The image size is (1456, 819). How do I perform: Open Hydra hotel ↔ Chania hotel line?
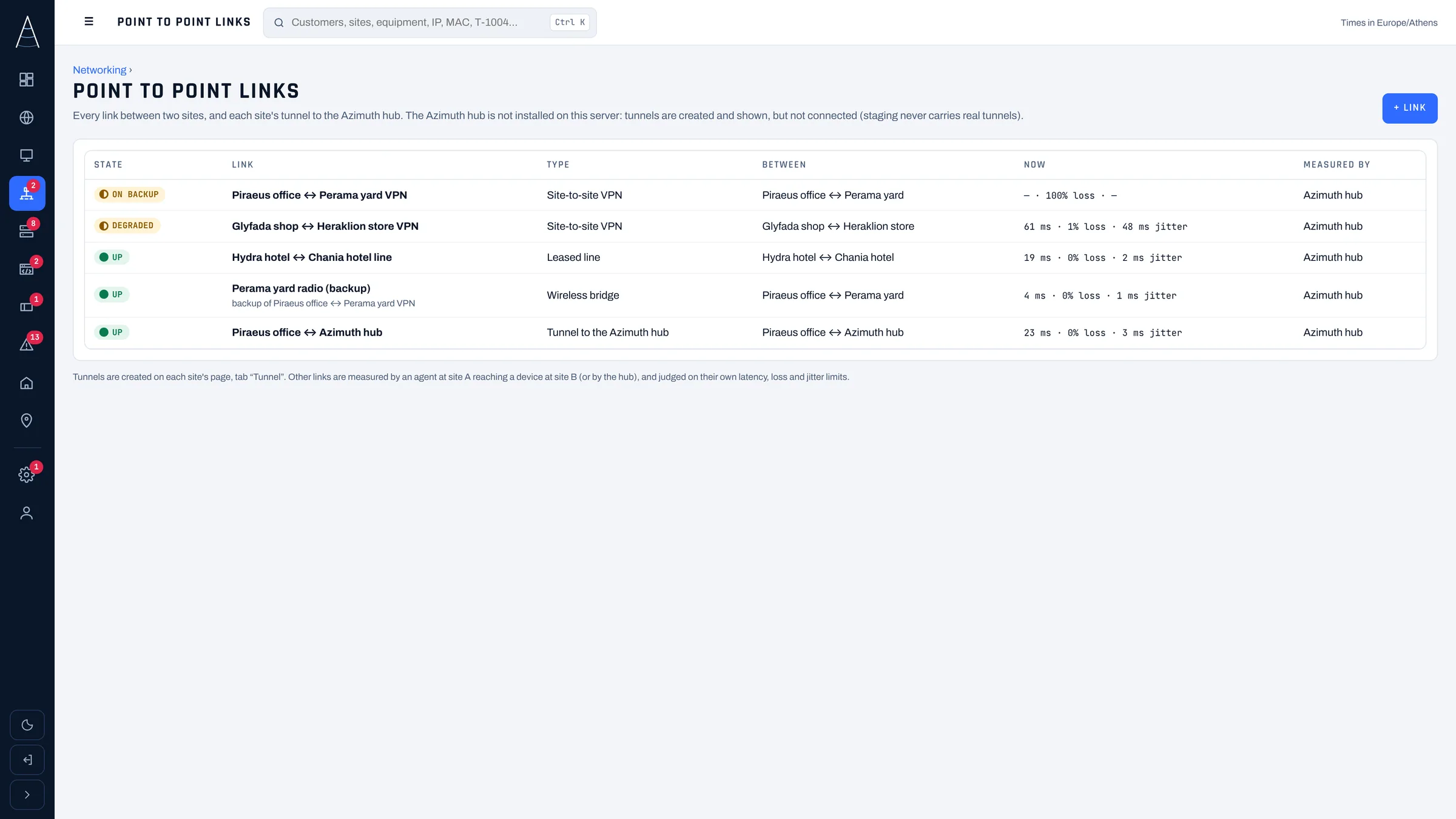click(x=312, y=257)
